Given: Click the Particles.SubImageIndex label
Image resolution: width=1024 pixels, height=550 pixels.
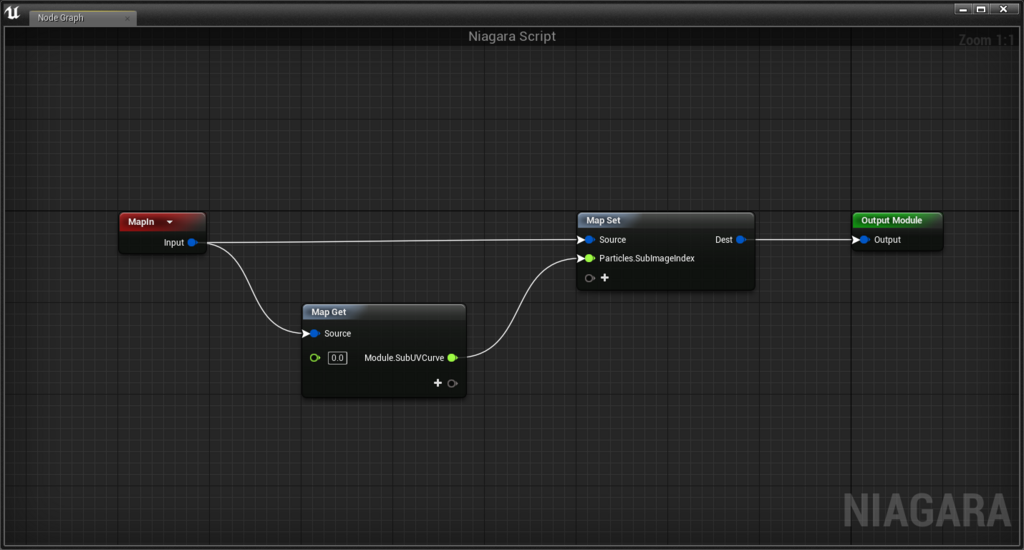Looking at the screenshot, I should tap(647, 259).
